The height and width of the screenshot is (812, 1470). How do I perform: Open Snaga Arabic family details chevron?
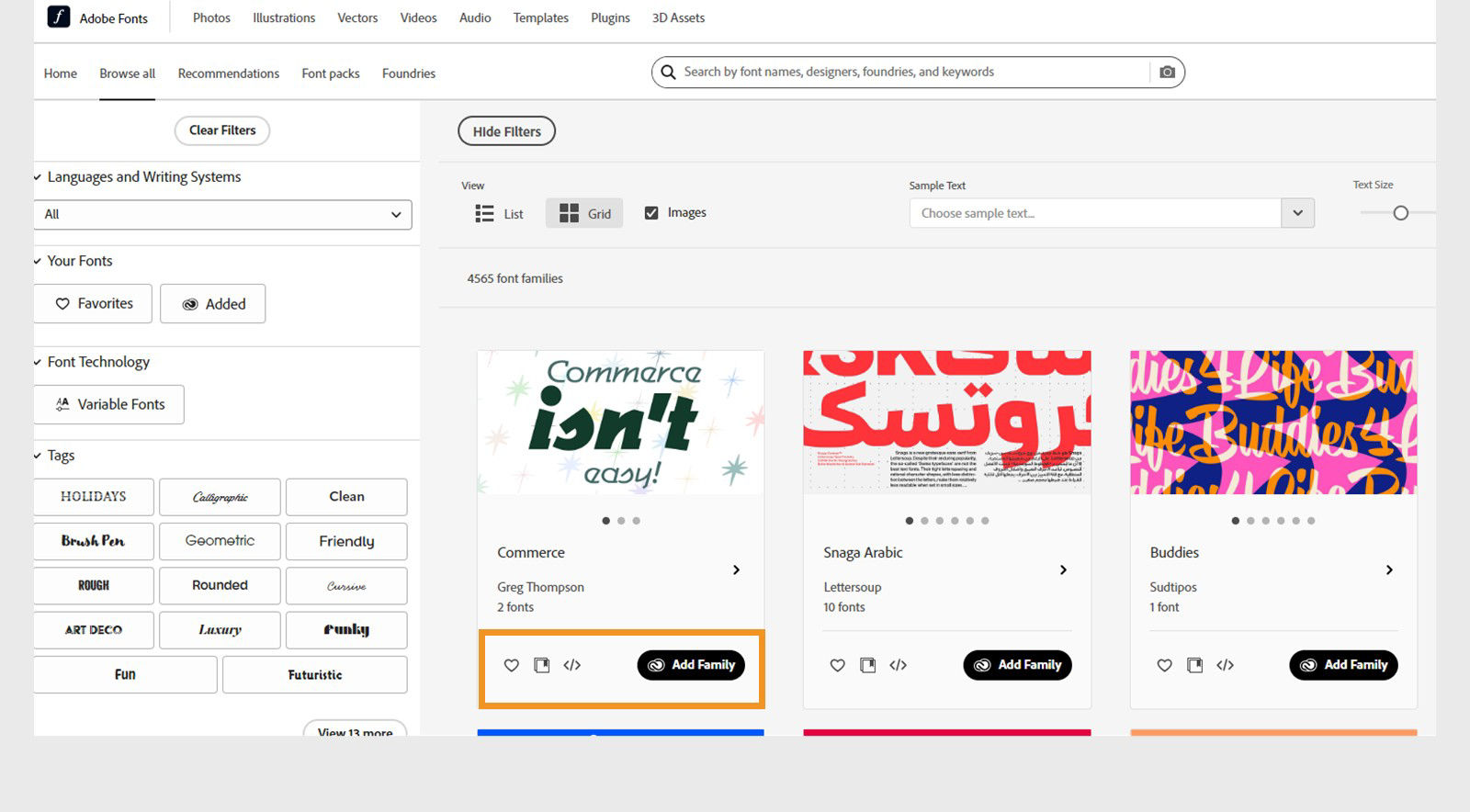point(1063,570)
